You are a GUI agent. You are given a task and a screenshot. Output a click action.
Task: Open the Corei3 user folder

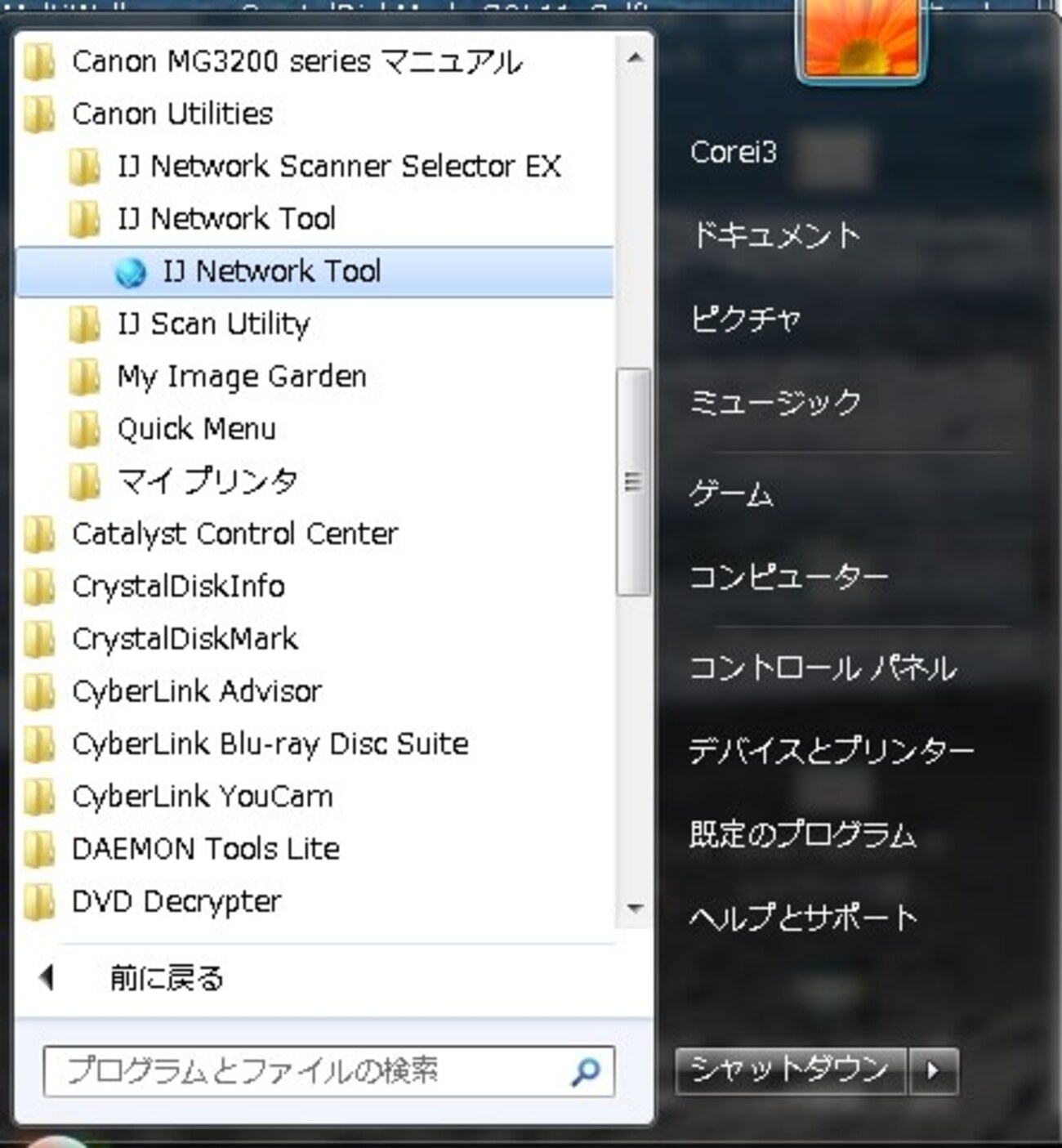pos(734,152)
